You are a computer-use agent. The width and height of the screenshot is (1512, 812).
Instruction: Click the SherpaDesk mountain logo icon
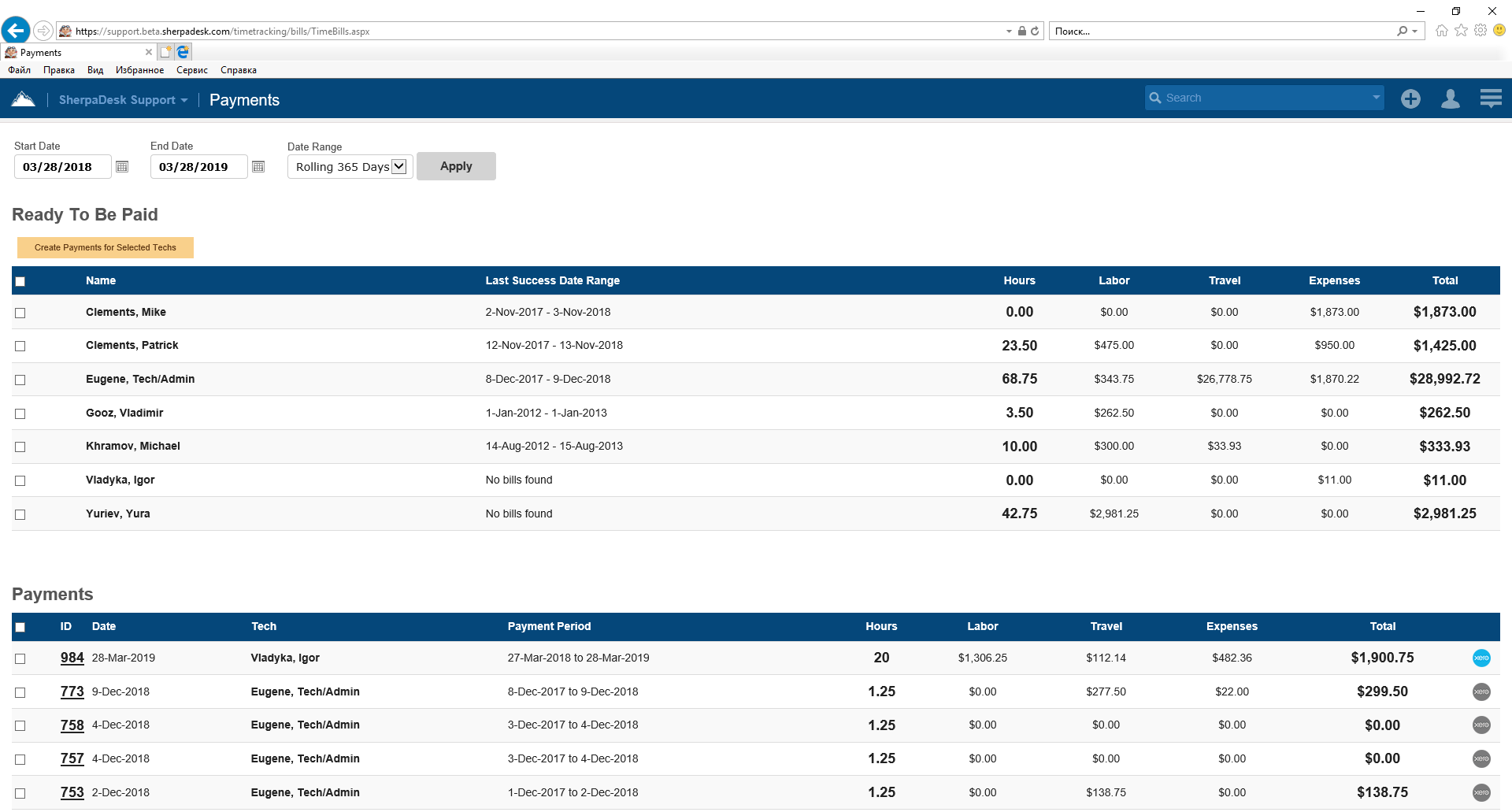(24, 99)
